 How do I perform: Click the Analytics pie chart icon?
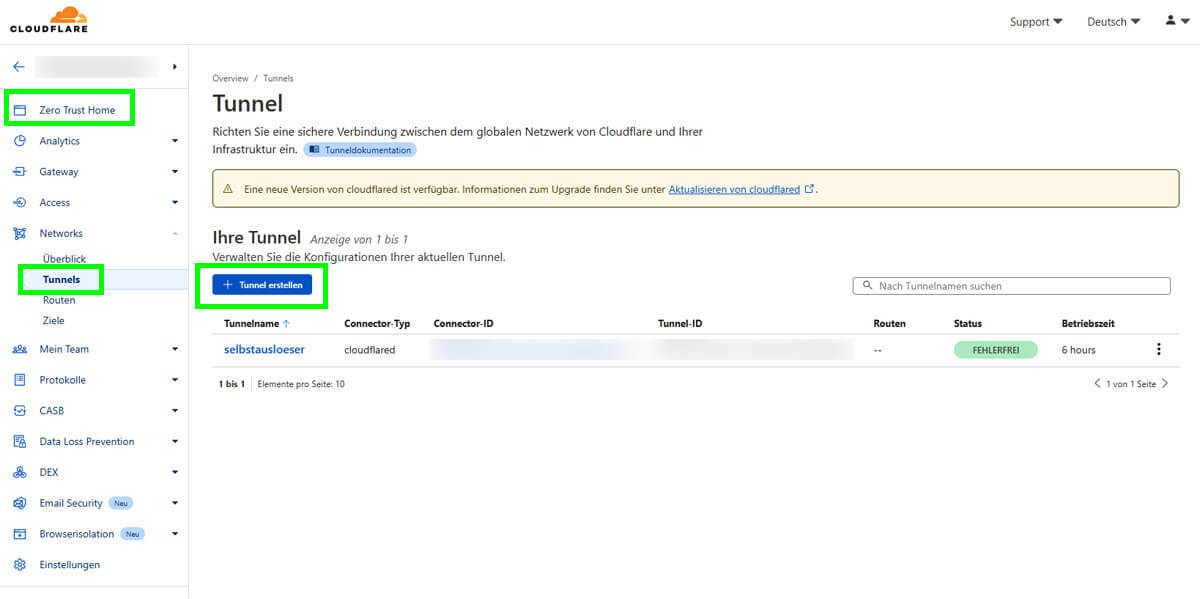click(x=19, y=141)
